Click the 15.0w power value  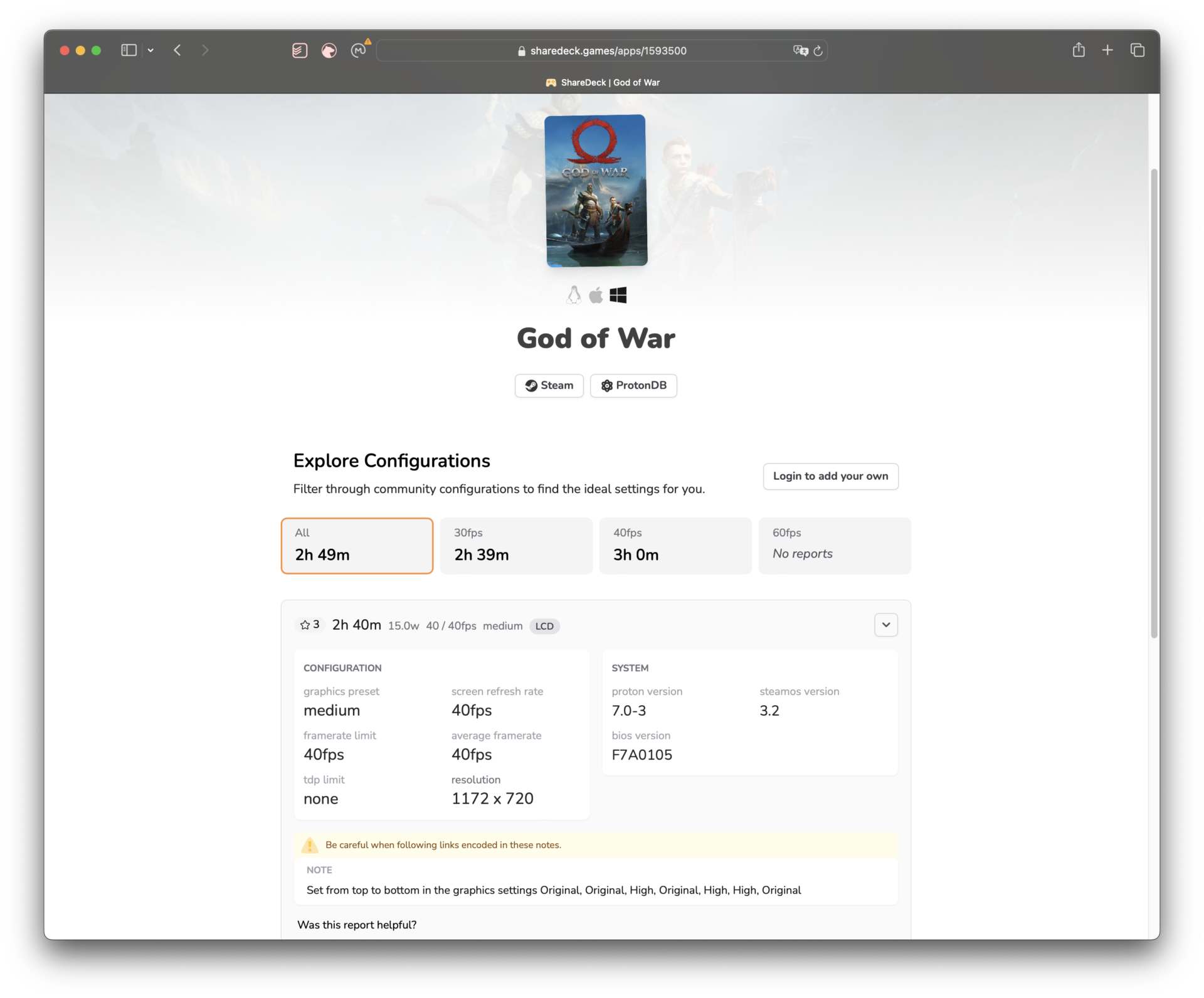pos(403,626)
